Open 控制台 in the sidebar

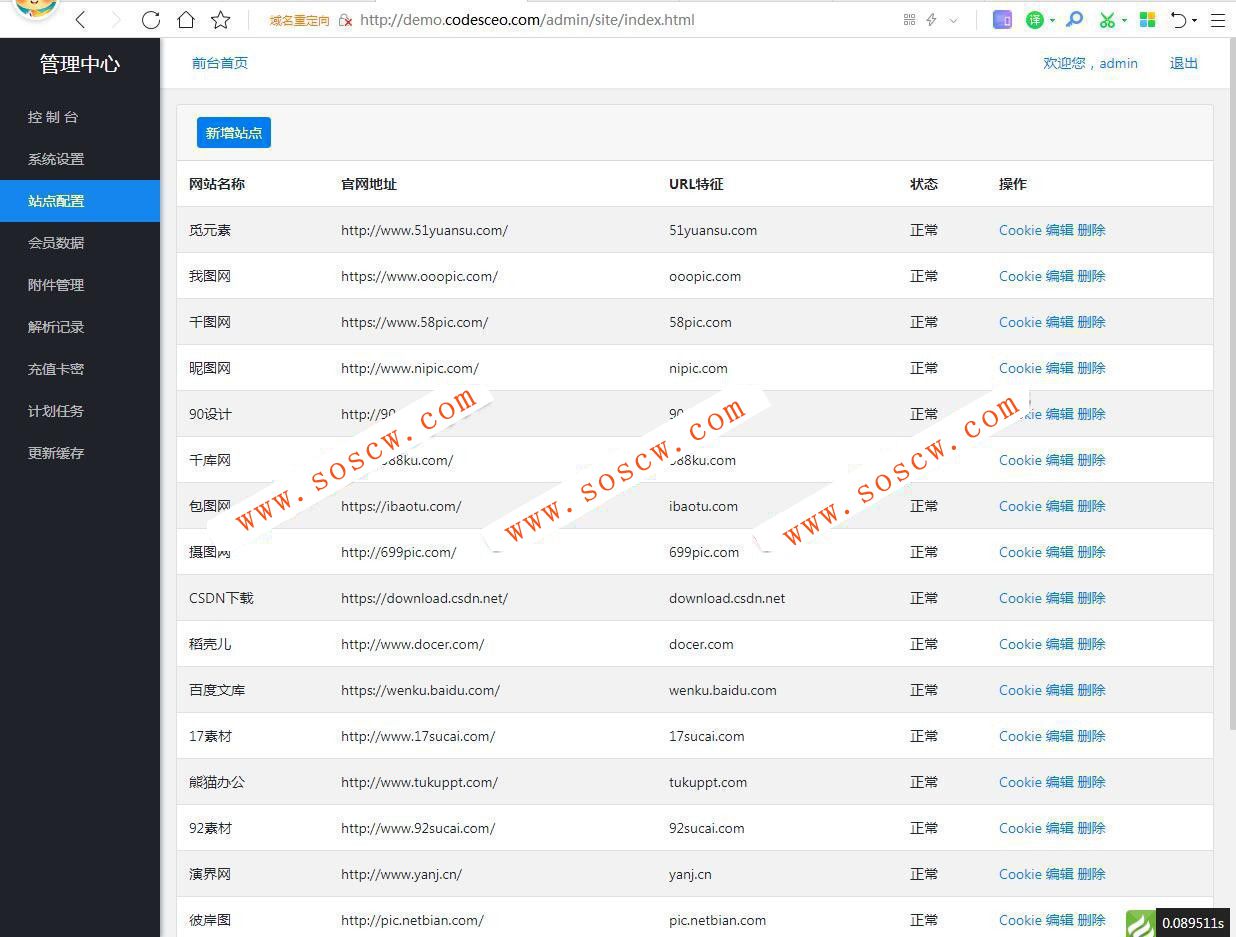pyautogui.click(x=80, y=117)
